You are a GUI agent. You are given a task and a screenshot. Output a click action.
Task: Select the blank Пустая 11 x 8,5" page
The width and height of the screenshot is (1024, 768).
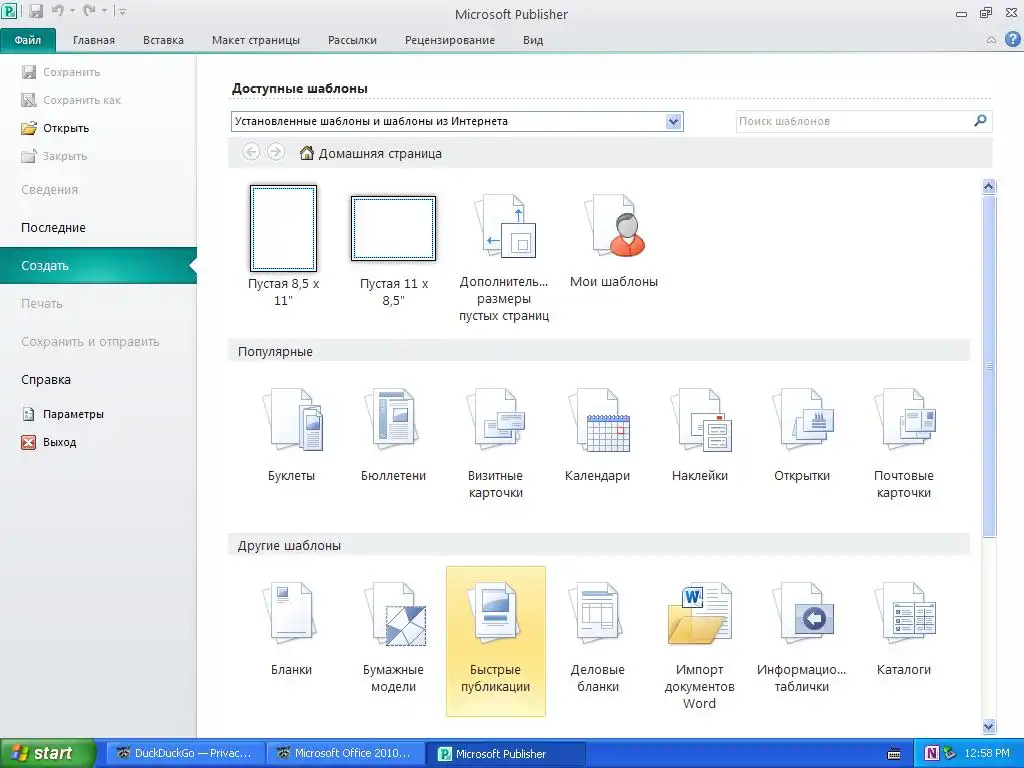(x=393, y=228)
